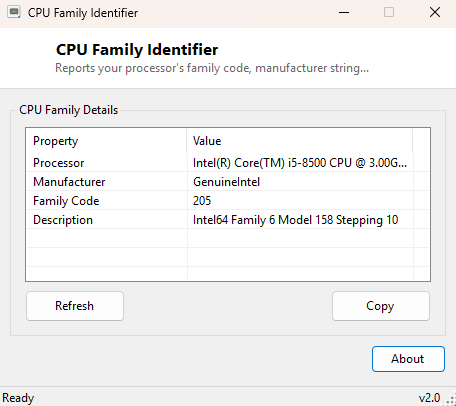Click the GenuineIntel value cell
456x406 pixels.
pos(226,182)
